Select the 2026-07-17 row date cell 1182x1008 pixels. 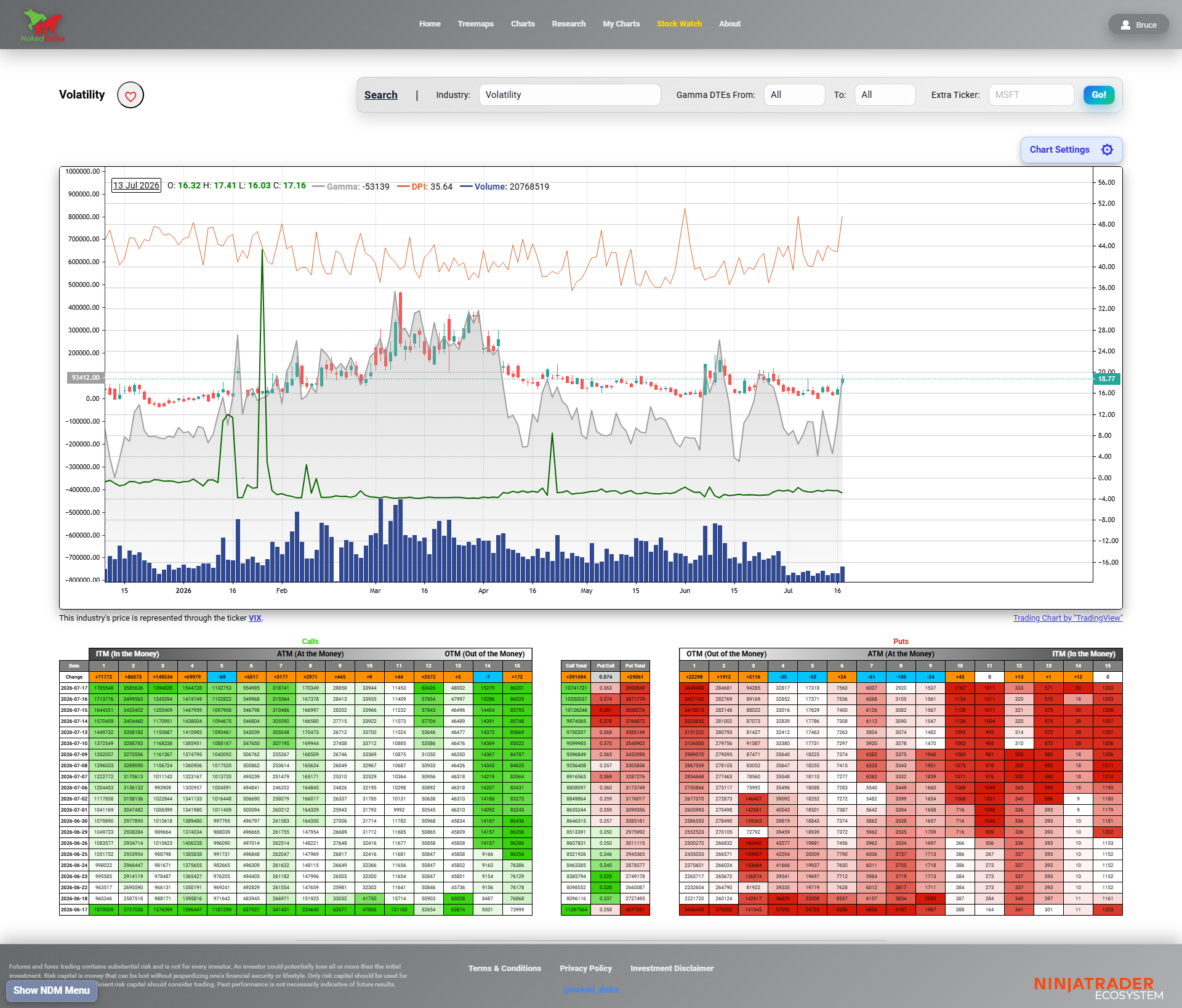[74, 688]
